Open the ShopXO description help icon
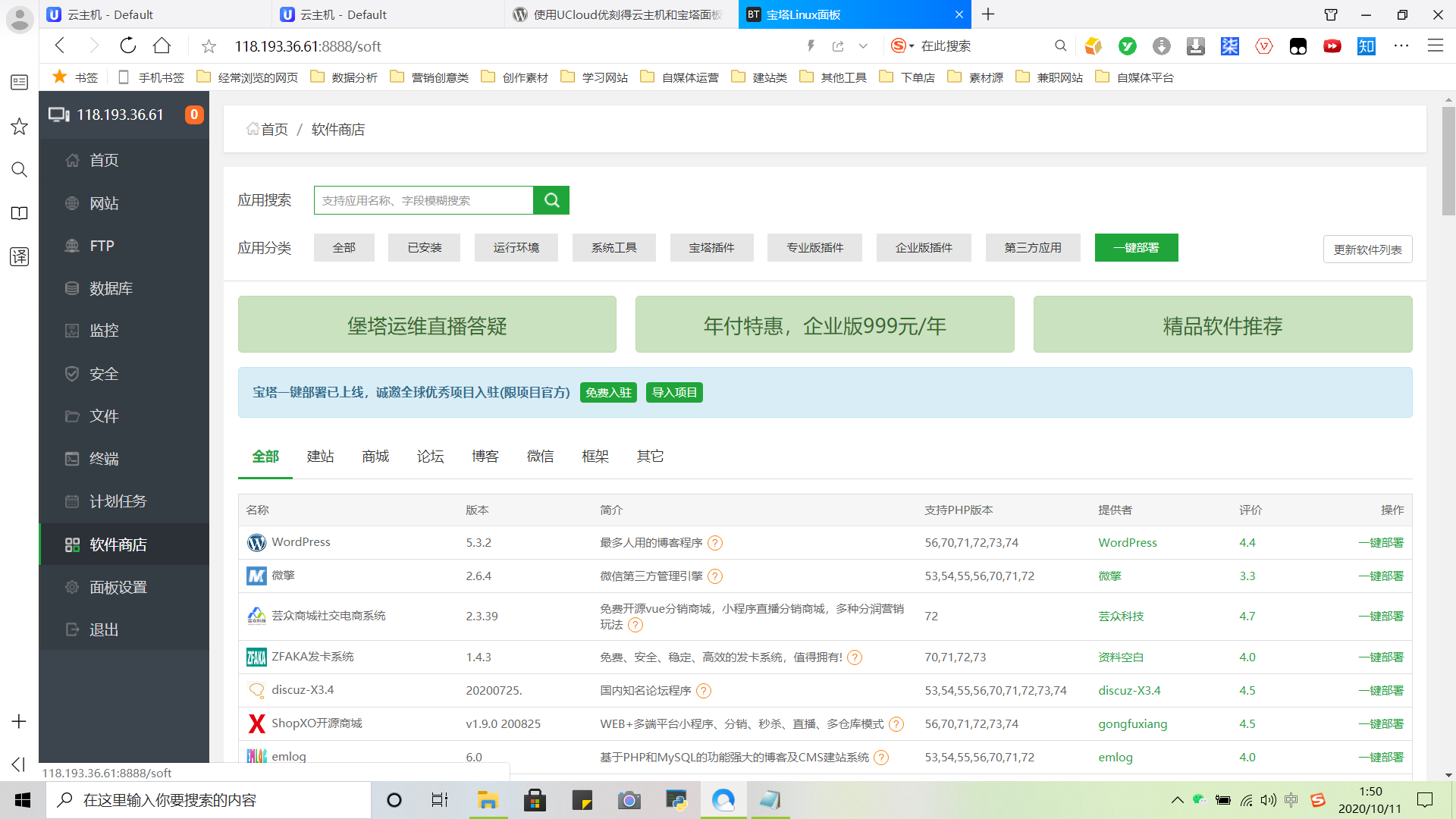1456x819 pixels. pyautogui.click(x=896, y=724)
